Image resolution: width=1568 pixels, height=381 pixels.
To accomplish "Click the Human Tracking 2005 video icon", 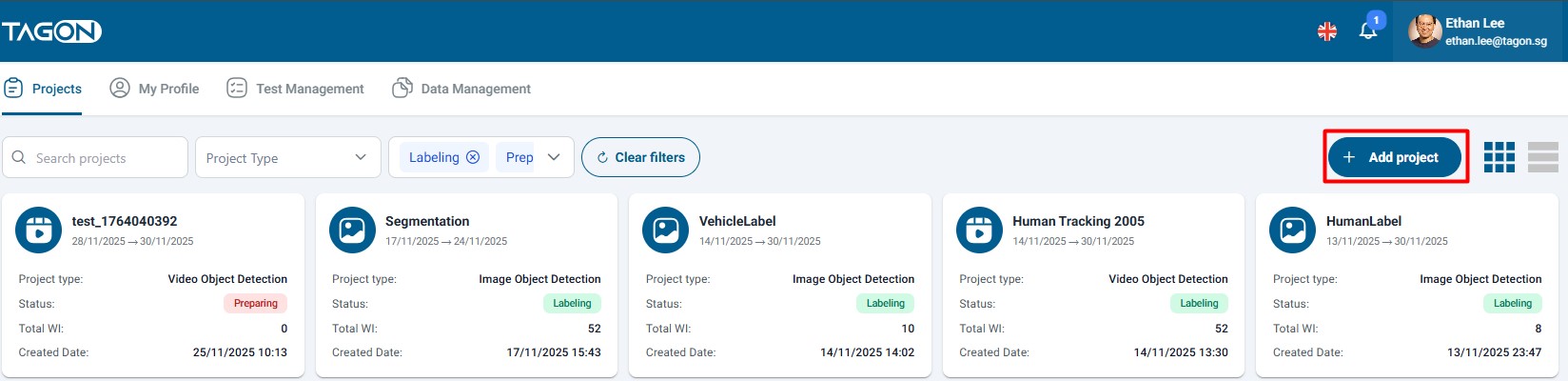I will click(979, 231).
